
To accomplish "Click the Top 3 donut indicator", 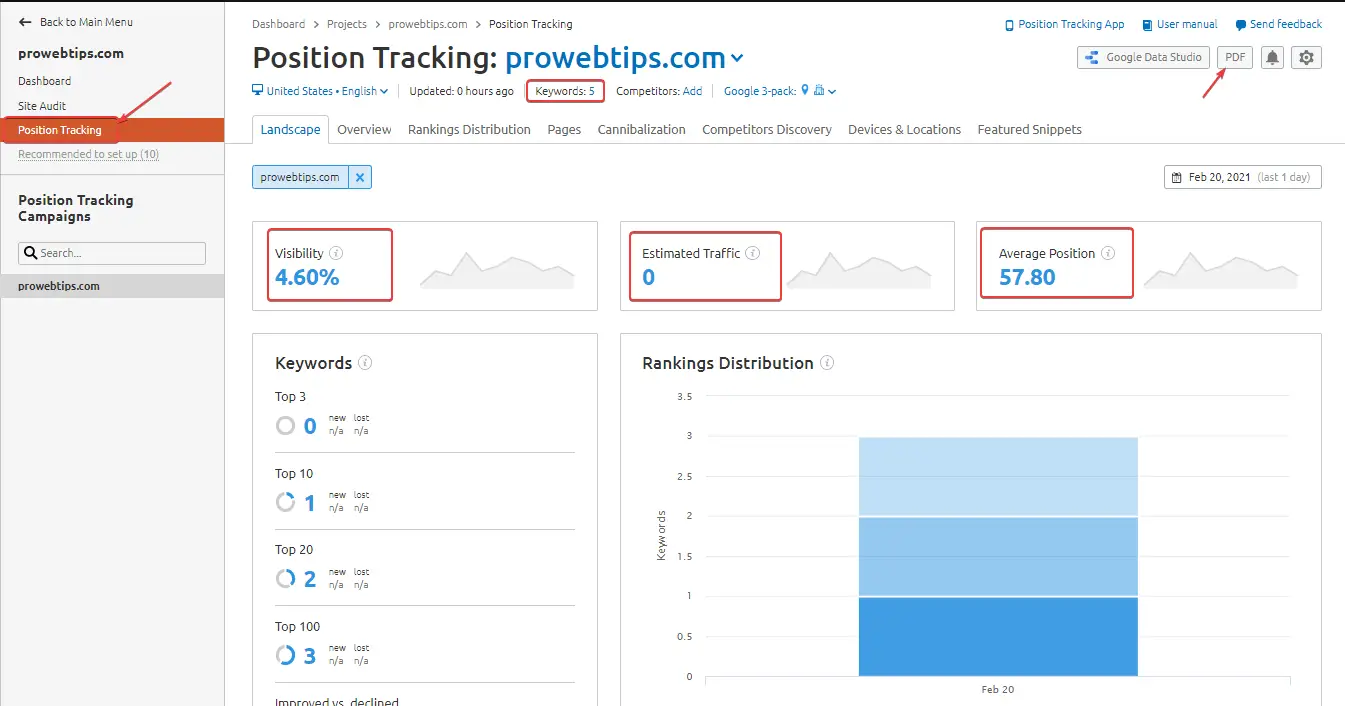I will (285, 426).
